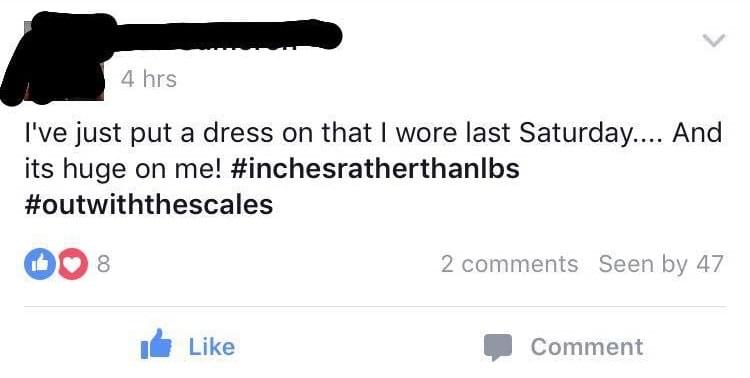Open the #inchesratherthanlbs hashtag
The height and width of the screenshot is (378, 750).
(375, 168)
